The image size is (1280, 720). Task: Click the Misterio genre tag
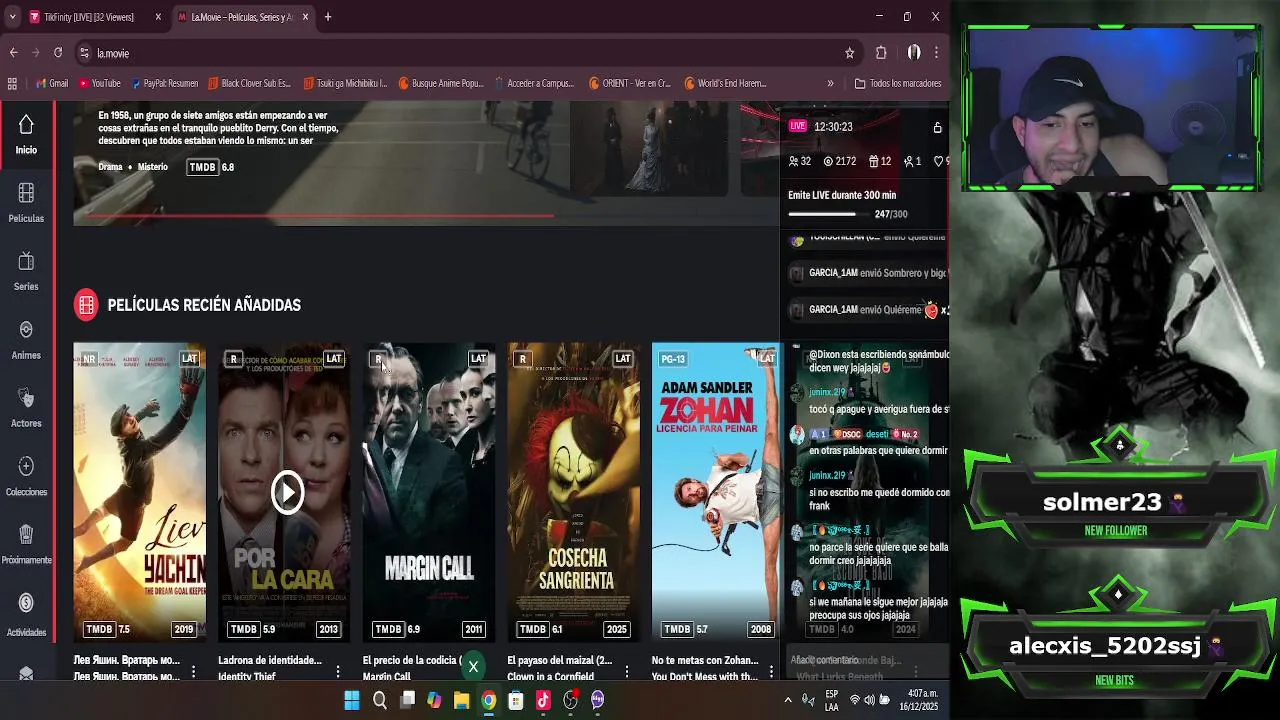point(153,167)
